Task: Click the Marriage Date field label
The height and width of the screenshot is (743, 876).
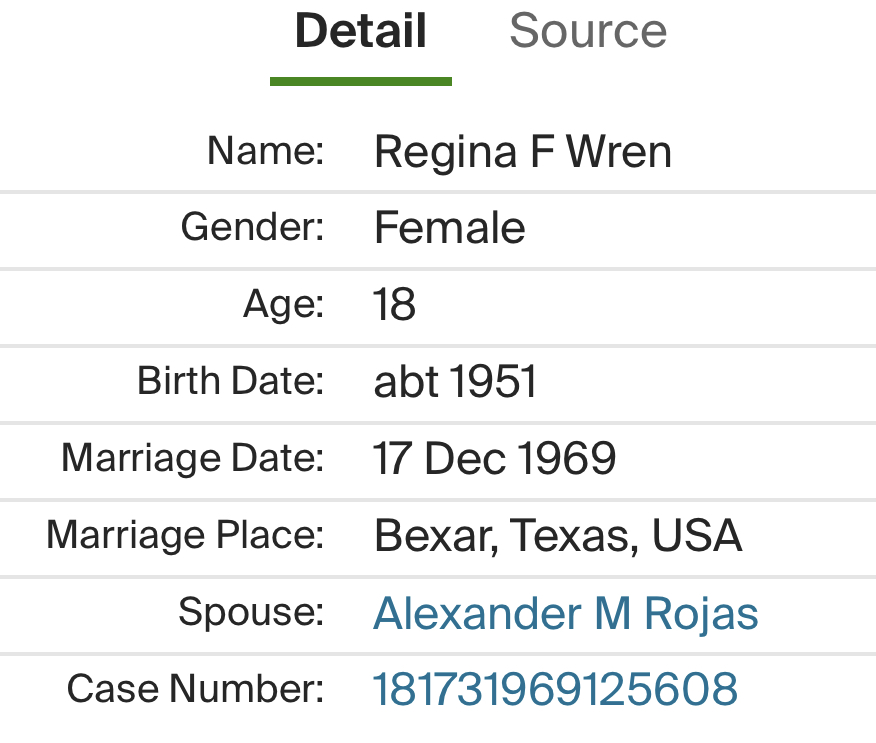Action: 193,458
